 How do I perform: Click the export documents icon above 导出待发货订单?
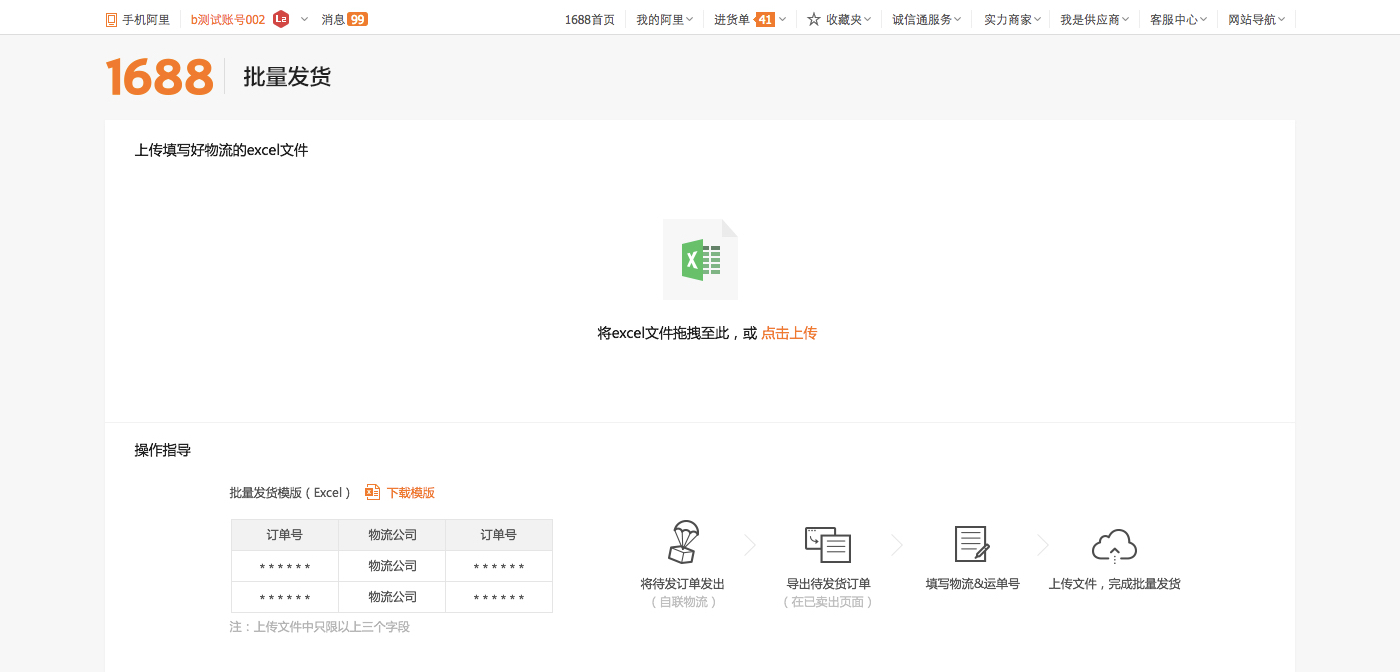pos(828,544)
